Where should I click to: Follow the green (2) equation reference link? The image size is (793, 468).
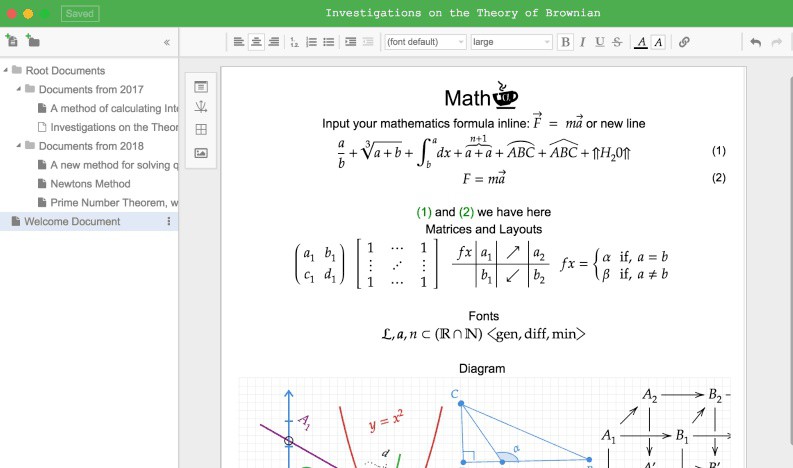click(x=466, y=212)
